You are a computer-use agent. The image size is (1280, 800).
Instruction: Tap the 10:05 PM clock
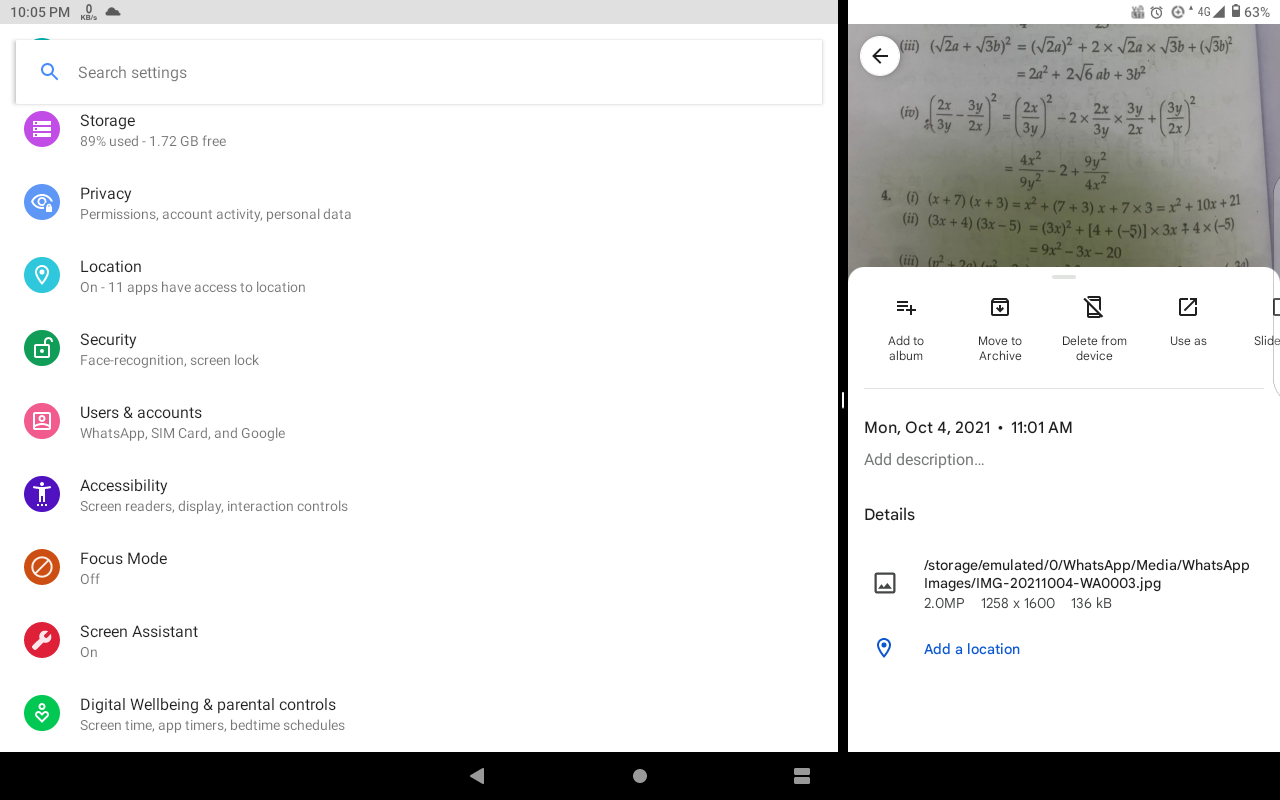[40, 12]
